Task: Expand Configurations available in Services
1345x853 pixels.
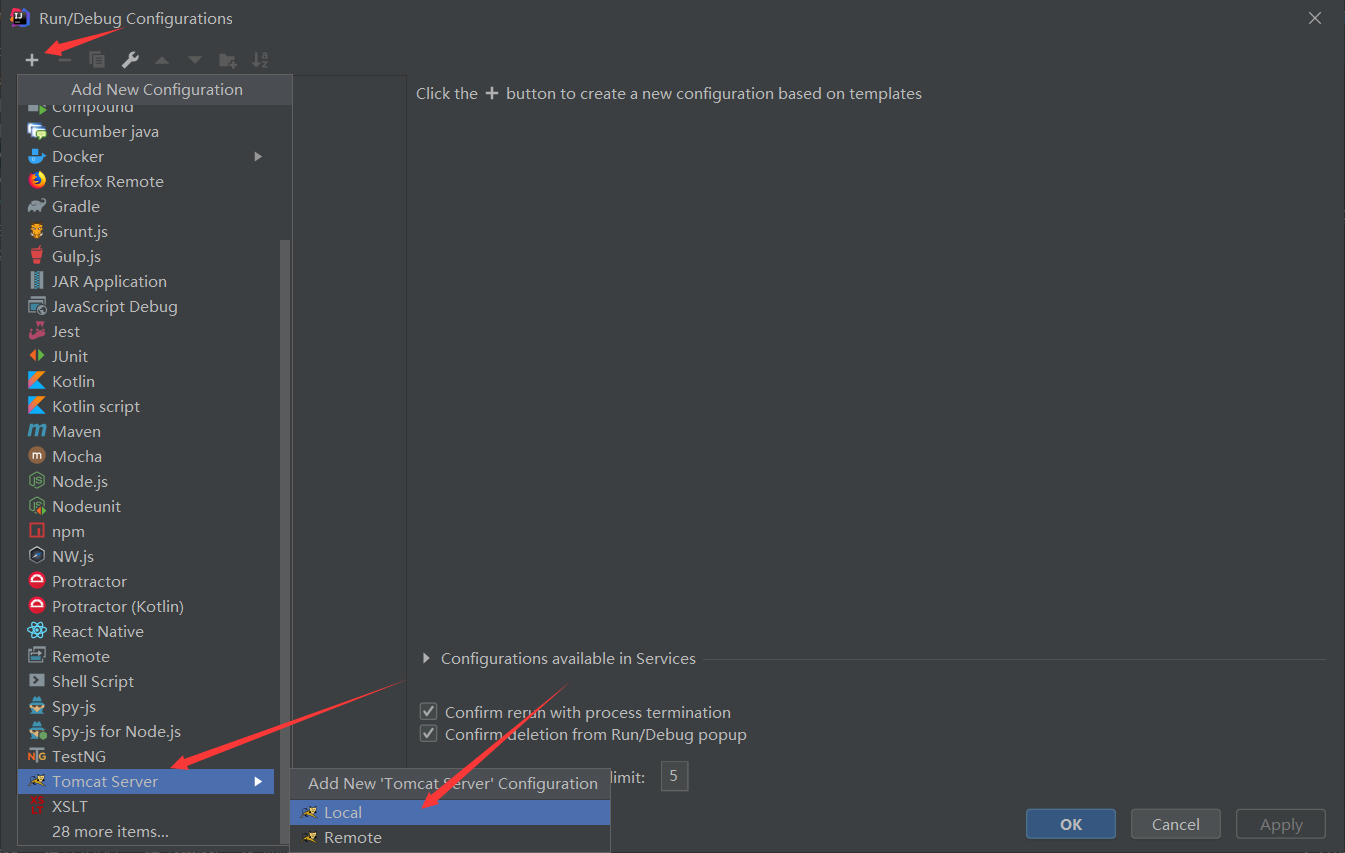Action: pyautogui.click(x=427, y=658)
